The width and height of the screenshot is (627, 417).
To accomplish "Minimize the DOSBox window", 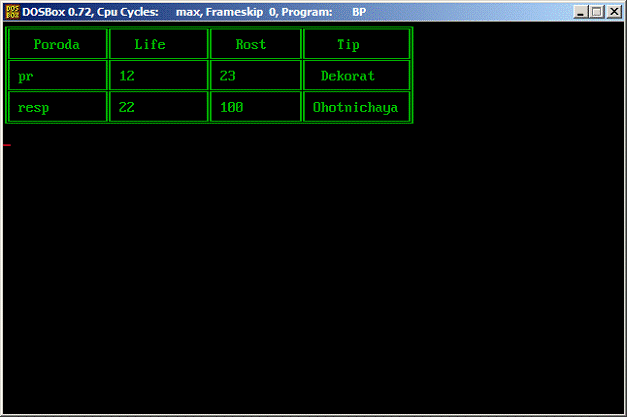I will pos(580,12).
